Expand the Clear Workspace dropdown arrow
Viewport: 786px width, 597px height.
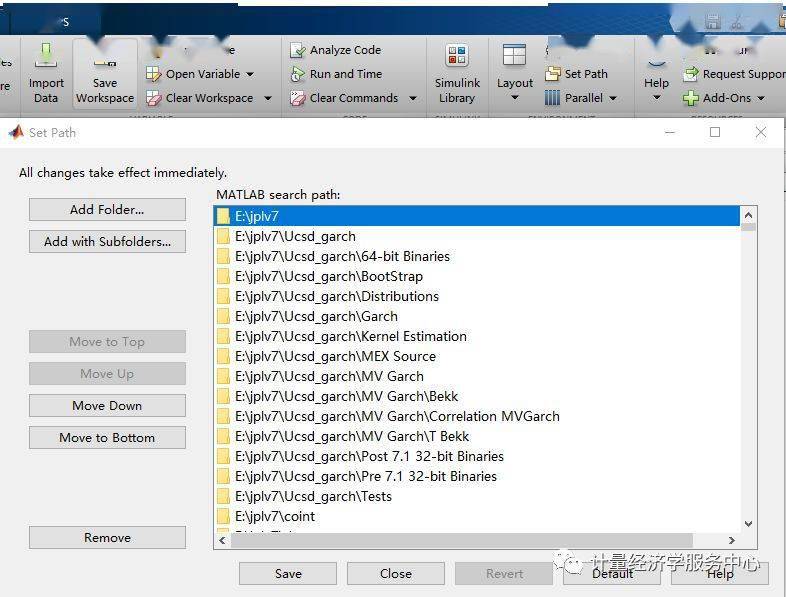pos(268,98)
